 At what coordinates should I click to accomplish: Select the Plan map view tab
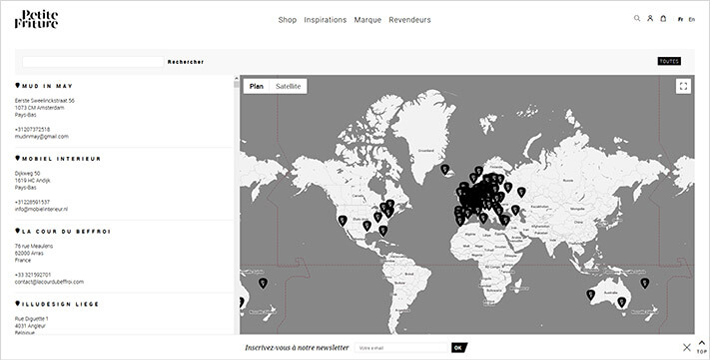(x=256, y=86)
